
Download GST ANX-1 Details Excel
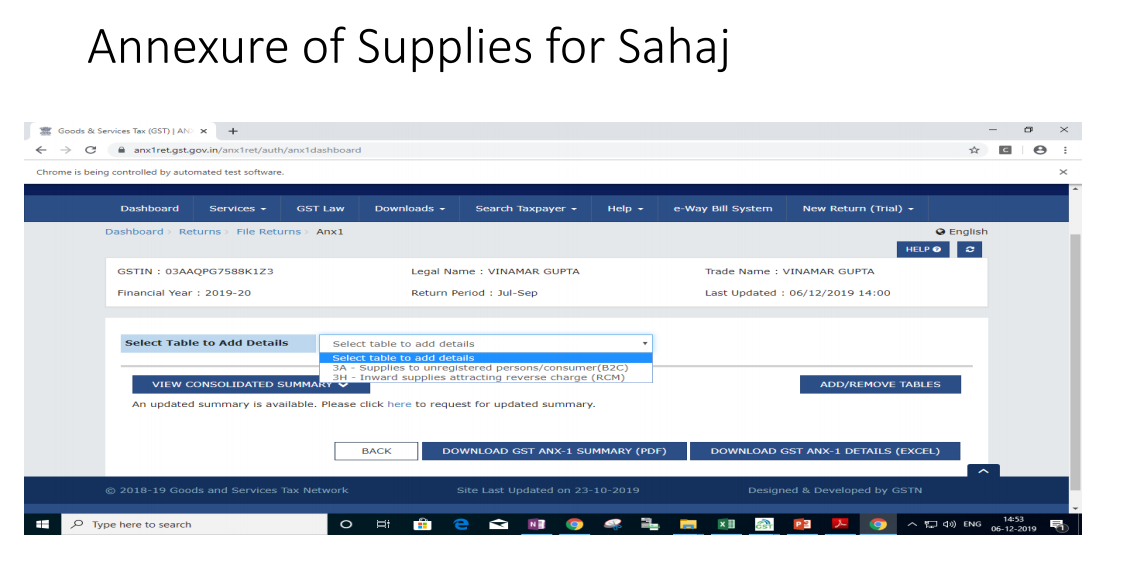[825, 451]
